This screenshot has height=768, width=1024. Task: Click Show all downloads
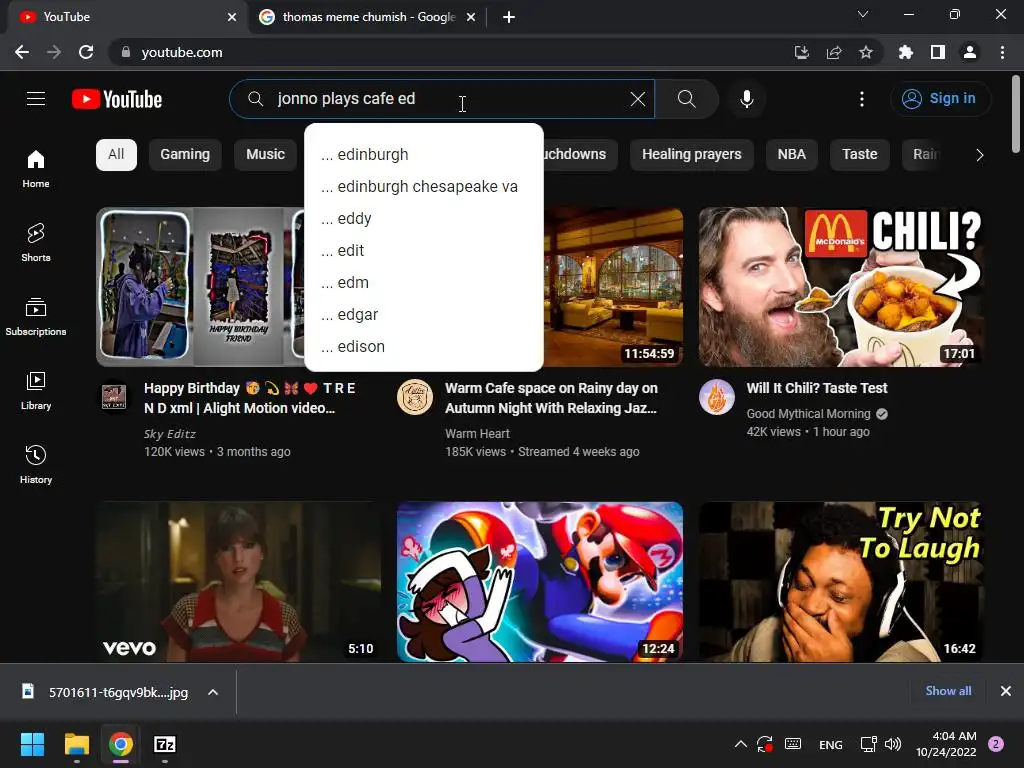tap(948, 691)
